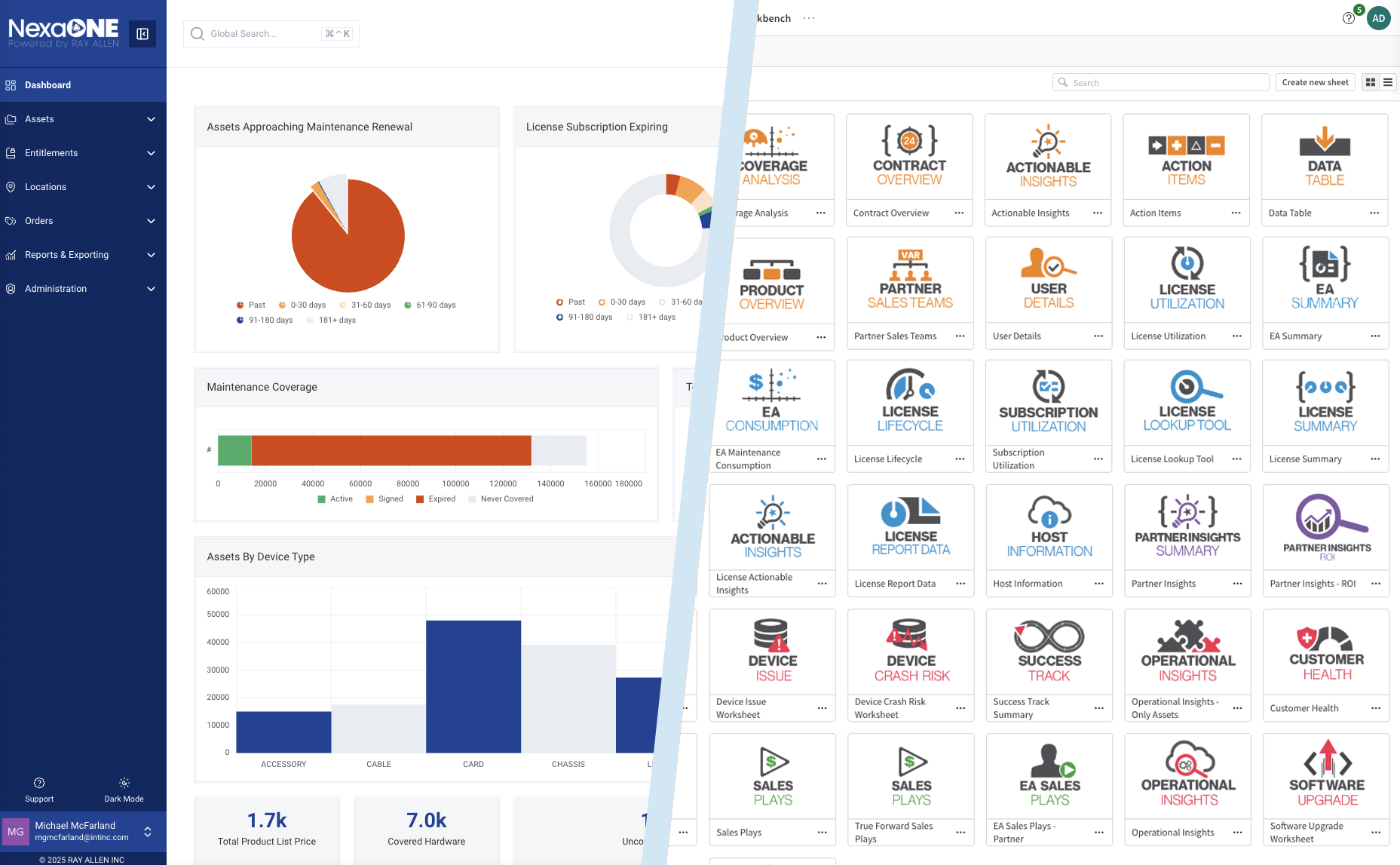Open the License Lookup Tool sheet icon

[x=1187, y=403]
